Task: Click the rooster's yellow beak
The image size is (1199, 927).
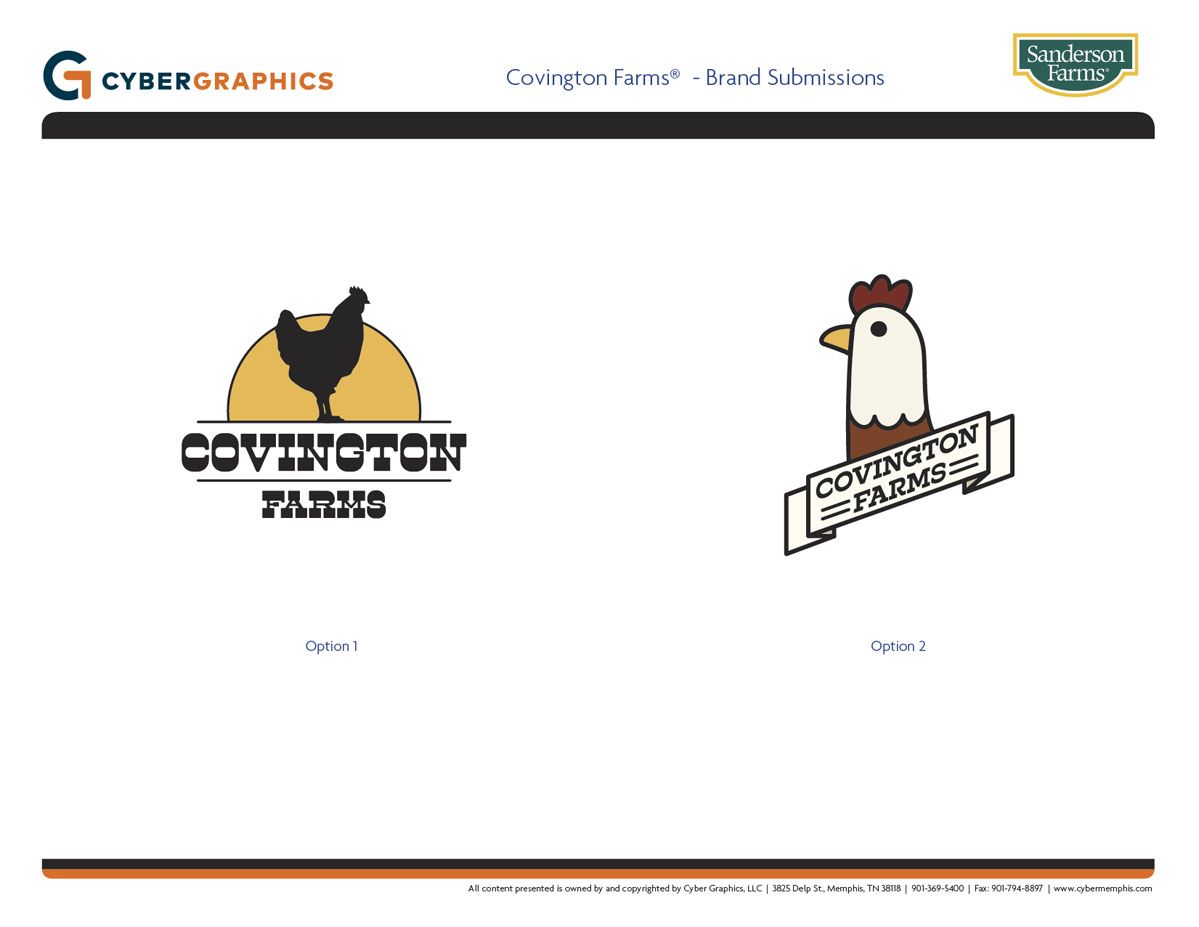Action: [x=836, y=339]
